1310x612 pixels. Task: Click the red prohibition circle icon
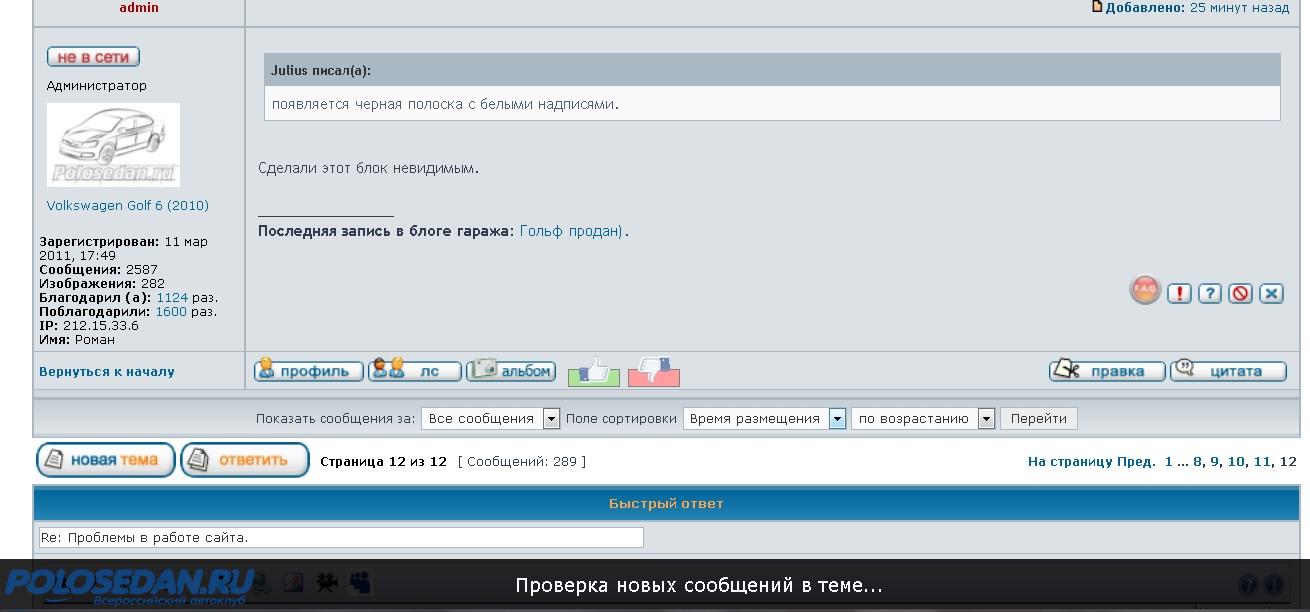tap(1240, 293)
